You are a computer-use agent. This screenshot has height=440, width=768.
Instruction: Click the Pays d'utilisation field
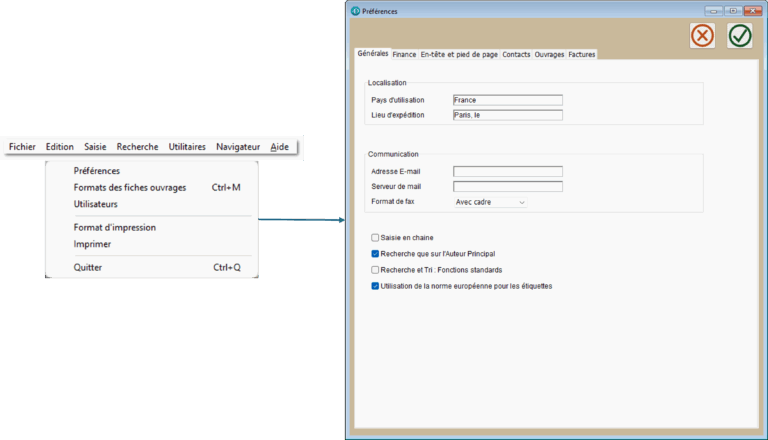(507, 100)
